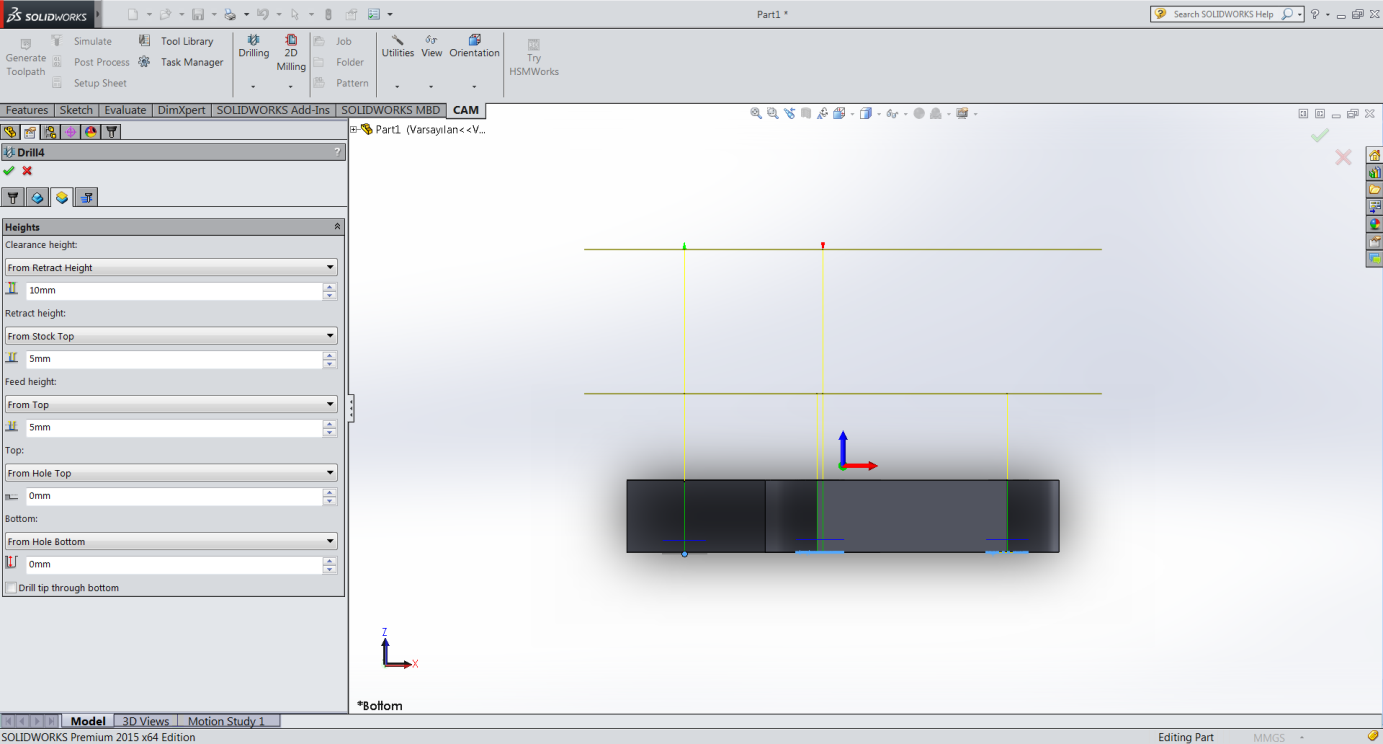
Task: Expand the 2D Milling dropdown arrow
Action: point(291,87)
